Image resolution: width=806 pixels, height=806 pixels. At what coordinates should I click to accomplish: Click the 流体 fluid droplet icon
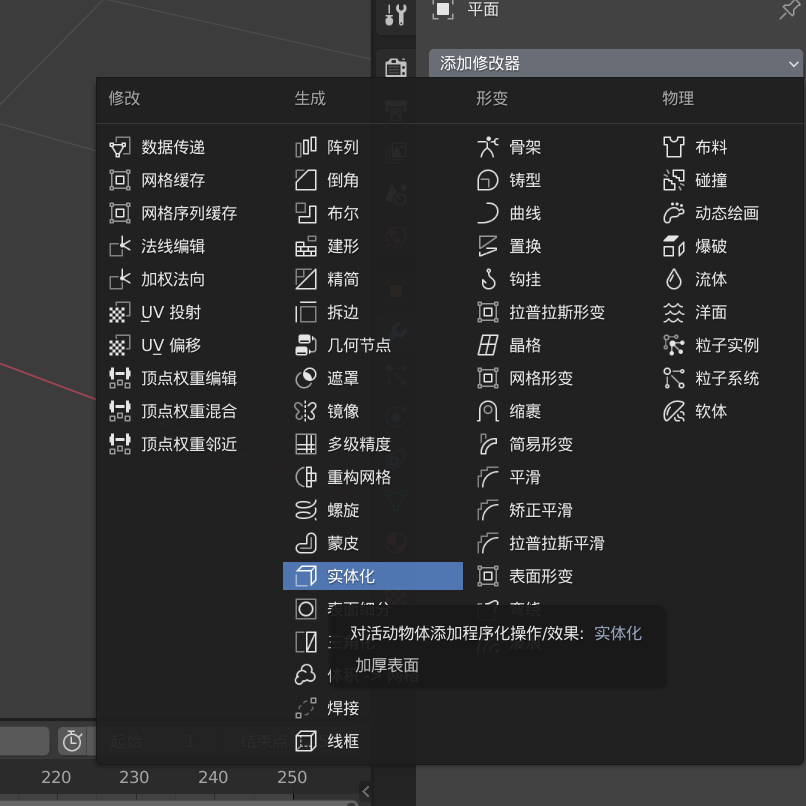[x=674, y=279]
